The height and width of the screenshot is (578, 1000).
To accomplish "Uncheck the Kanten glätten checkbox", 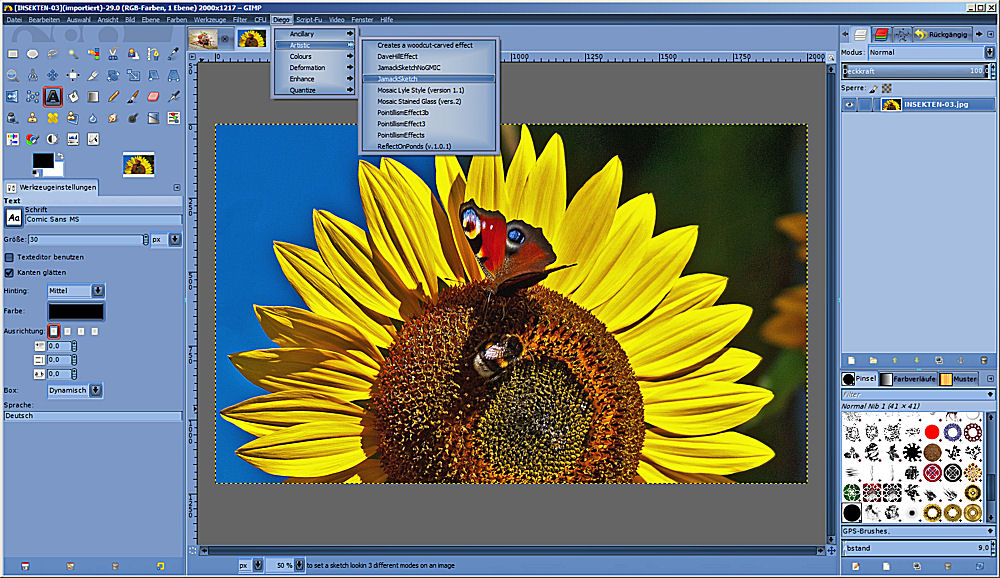I will [9, 272].
